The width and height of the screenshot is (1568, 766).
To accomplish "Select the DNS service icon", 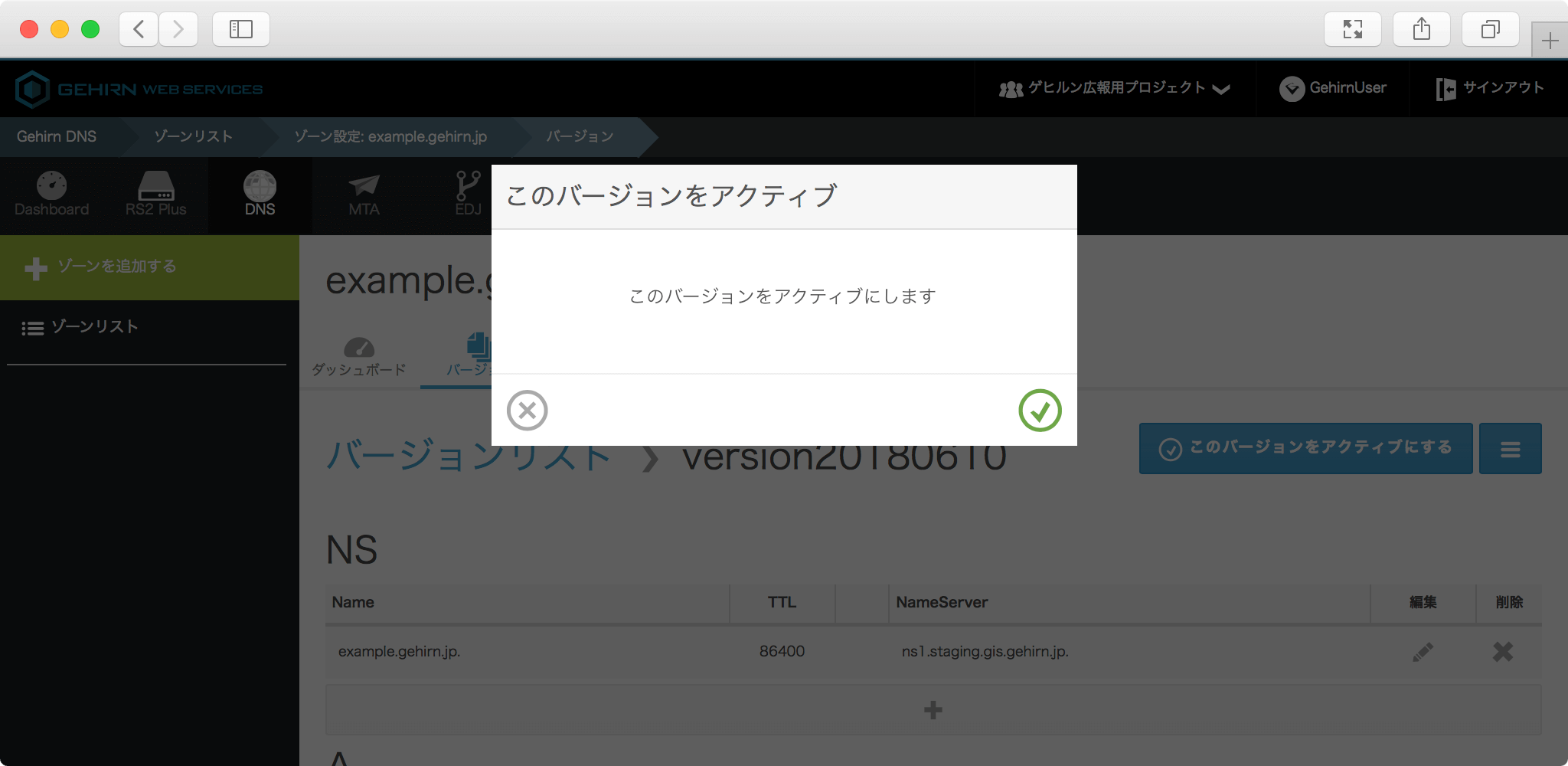I will (260, 195).
